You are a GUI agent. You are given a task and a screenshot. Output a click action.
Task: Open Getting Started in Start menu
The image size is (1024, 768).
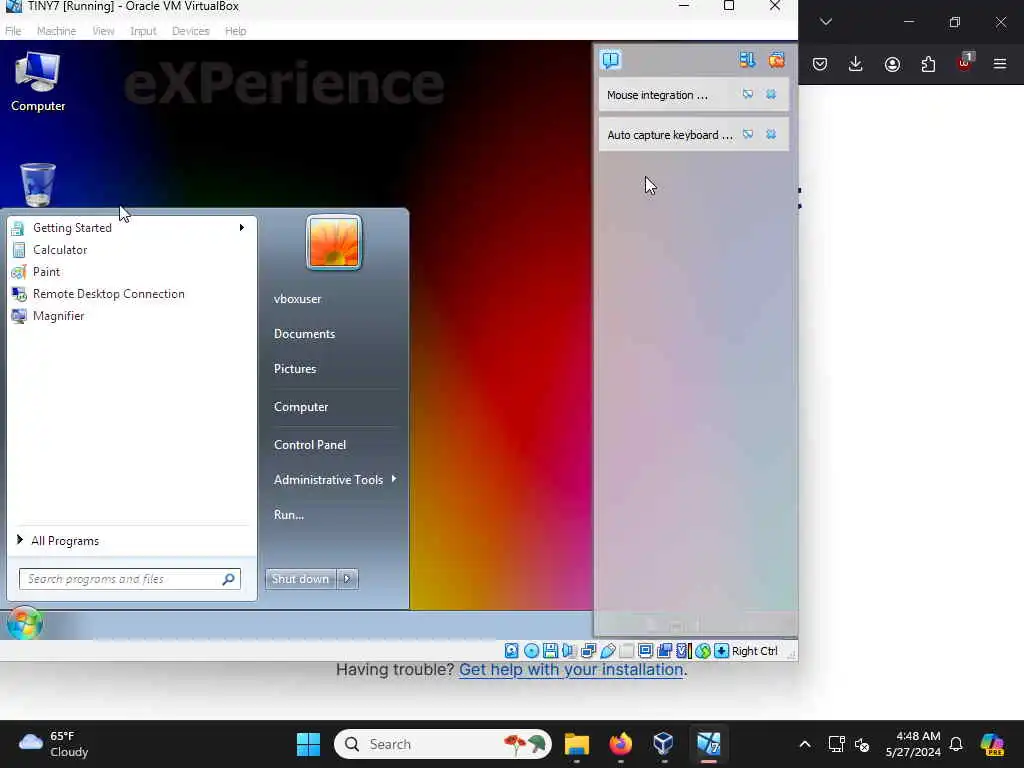[131, 228]
